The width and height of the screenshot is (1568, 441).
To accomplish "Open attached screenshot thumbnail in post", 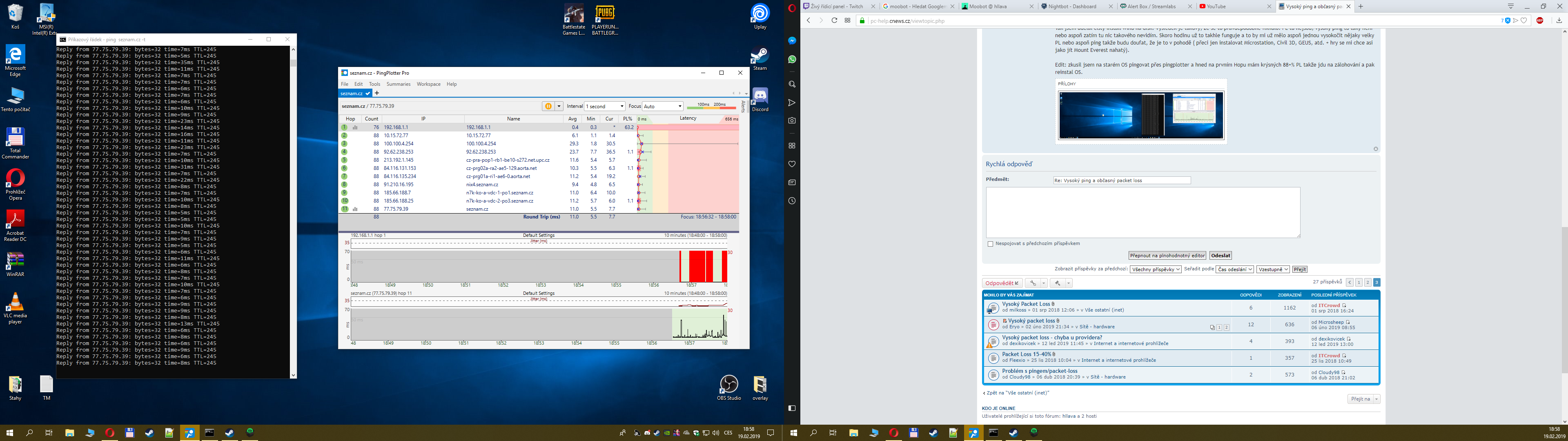I will [x=1141, y=115].
